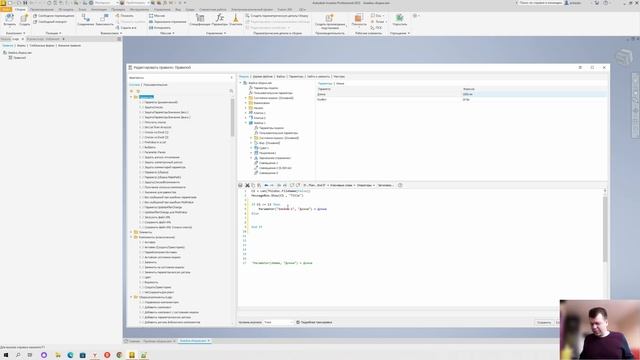The image size is (640, 360).
Task: Click the Сохранить button in rule editor
Action: (x=544, y=322)
